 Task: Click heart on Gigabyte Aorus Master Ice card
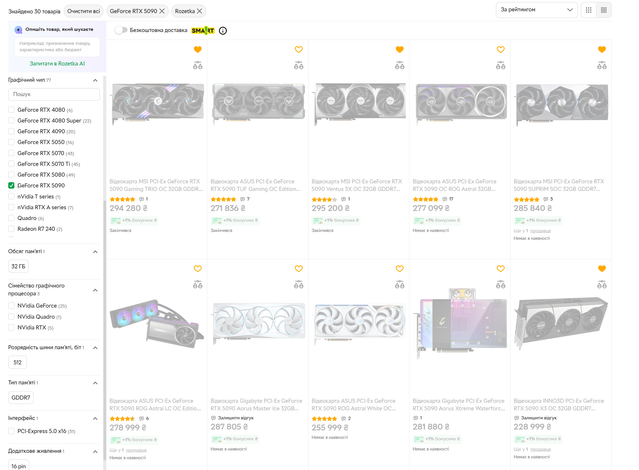[299, 269]
